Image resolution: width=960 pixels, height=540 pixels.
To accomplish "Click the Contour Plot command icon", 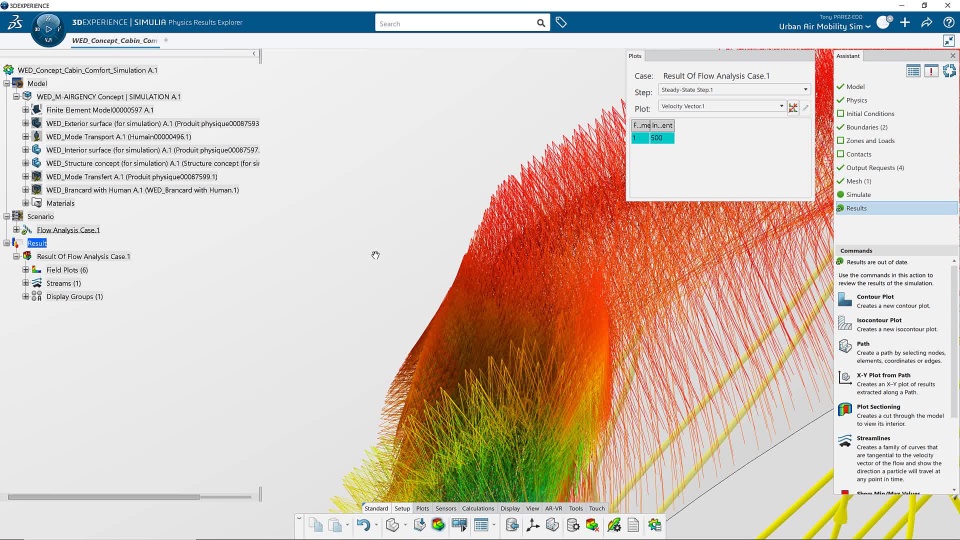I will click(x=845, y=299).
